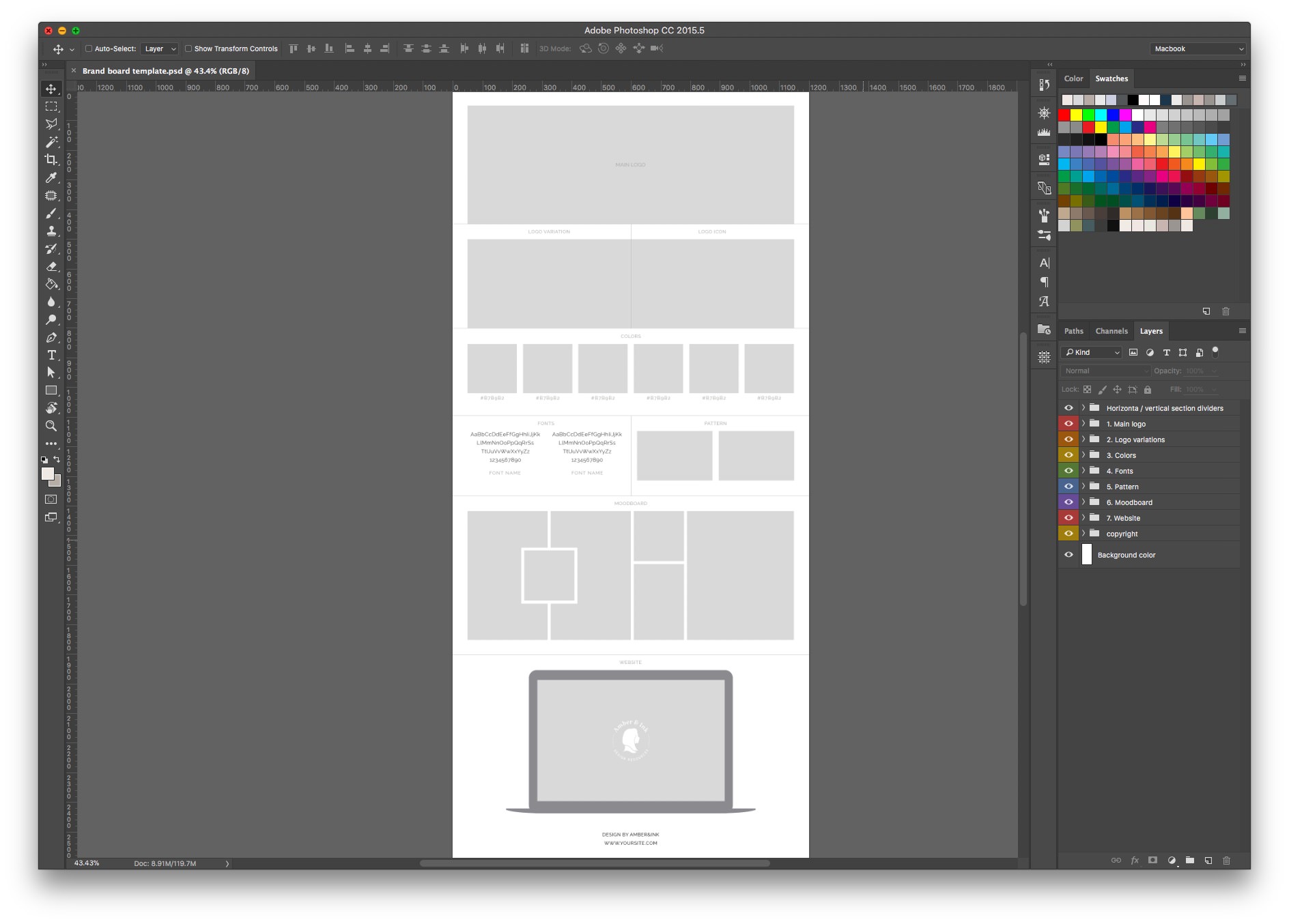Toggle visibility of the copyright group
This screenshot has height=924, width=1289.
coord(1068,534)
